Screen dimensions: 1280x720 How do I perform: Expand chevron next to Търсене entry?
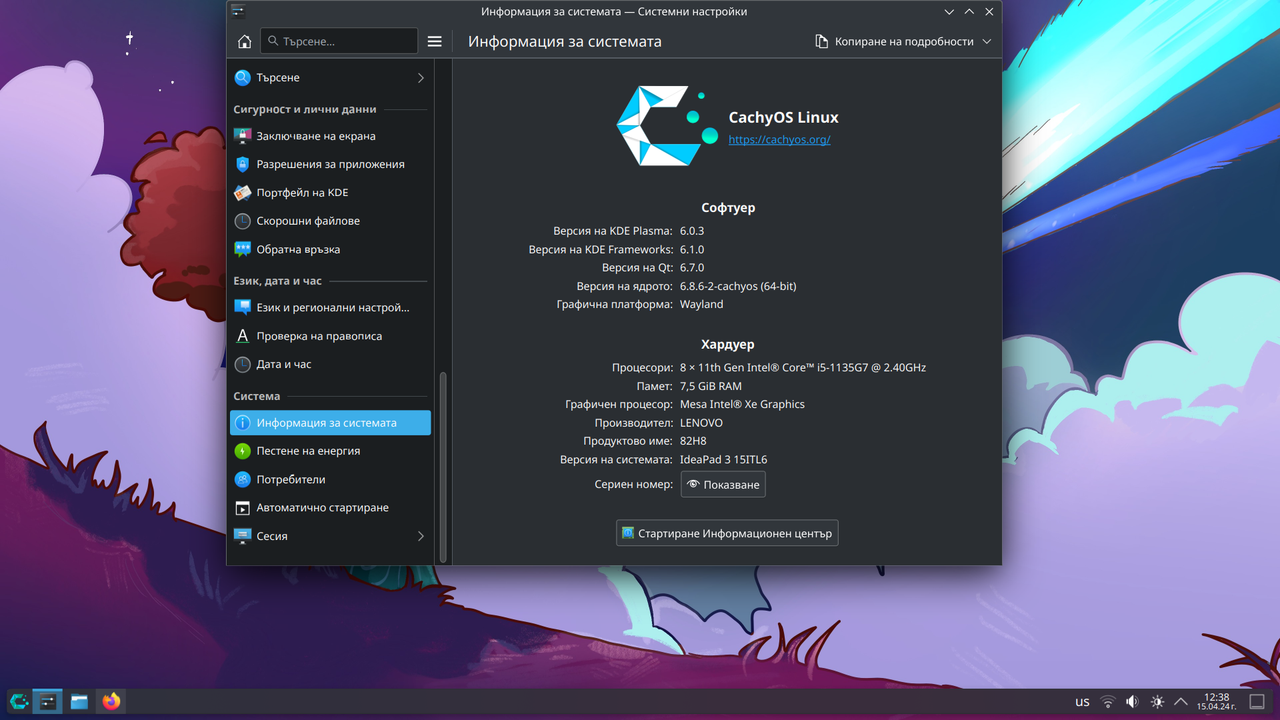click(x=420, y=78)
